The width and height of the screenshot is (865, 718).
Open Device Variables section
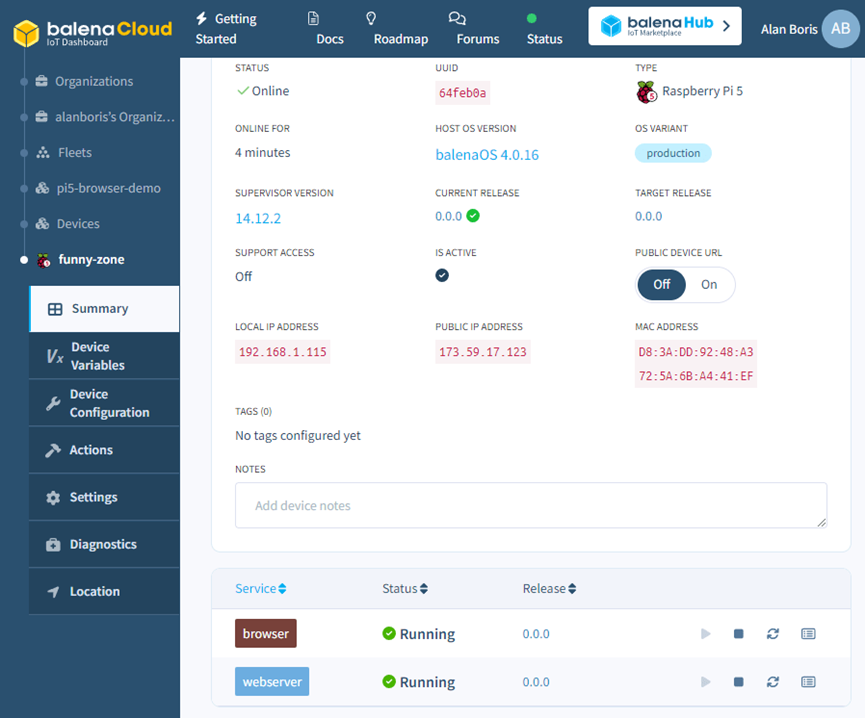(104, 356)
